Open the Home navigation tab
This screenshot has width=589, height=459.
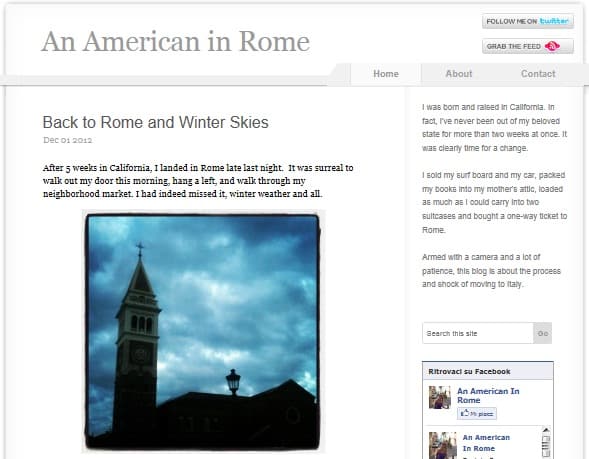tap(386, 74)
